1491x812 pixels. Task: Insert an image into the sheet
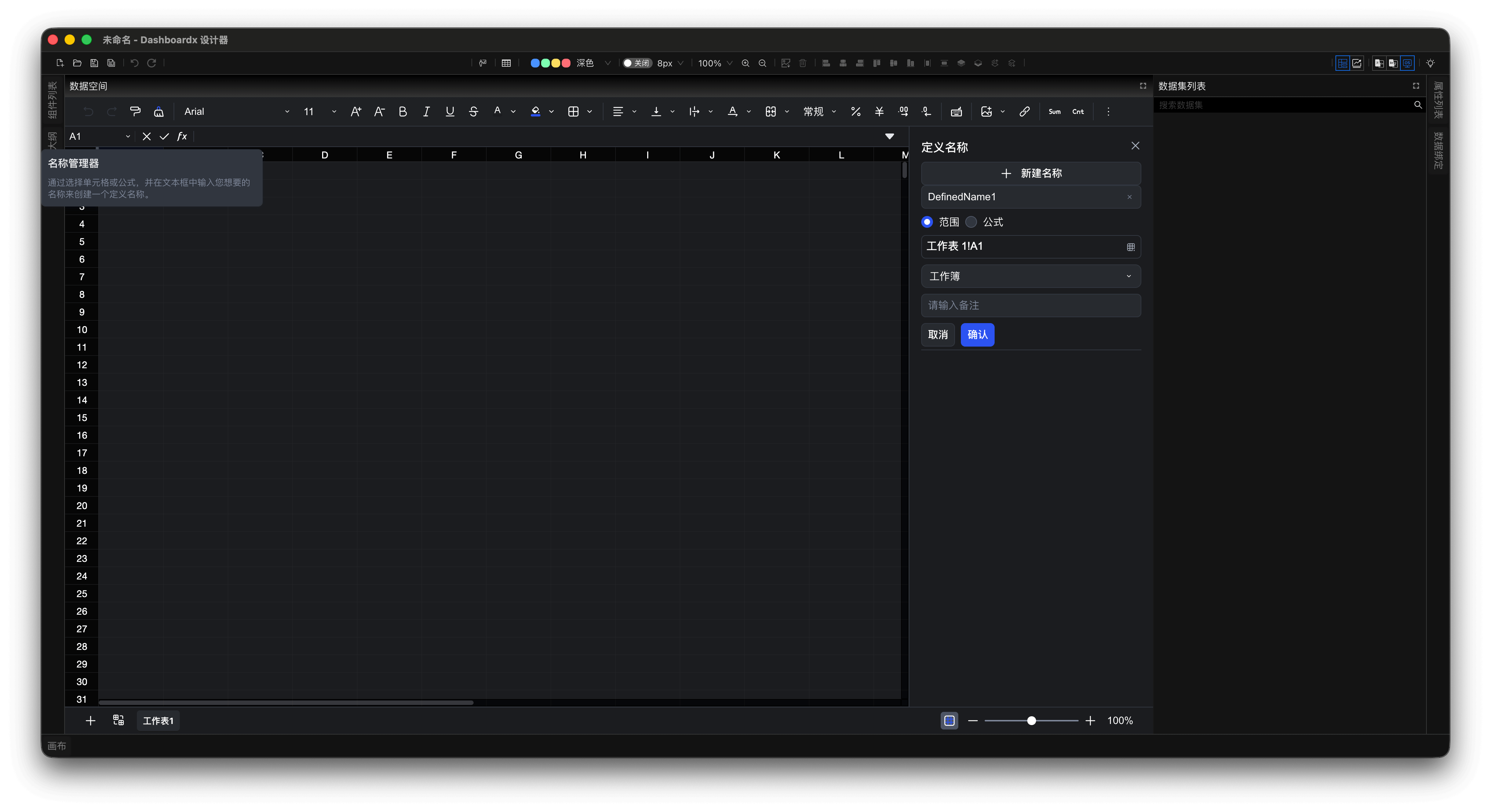coord(986,111)
